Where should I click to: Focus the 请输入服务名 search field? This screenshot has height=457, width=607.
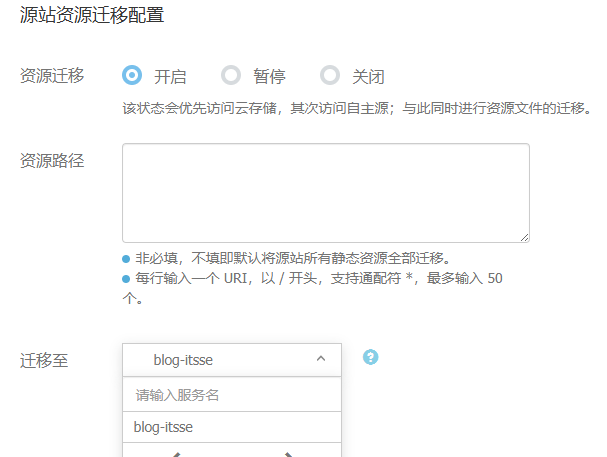click(x=232, y=395)
